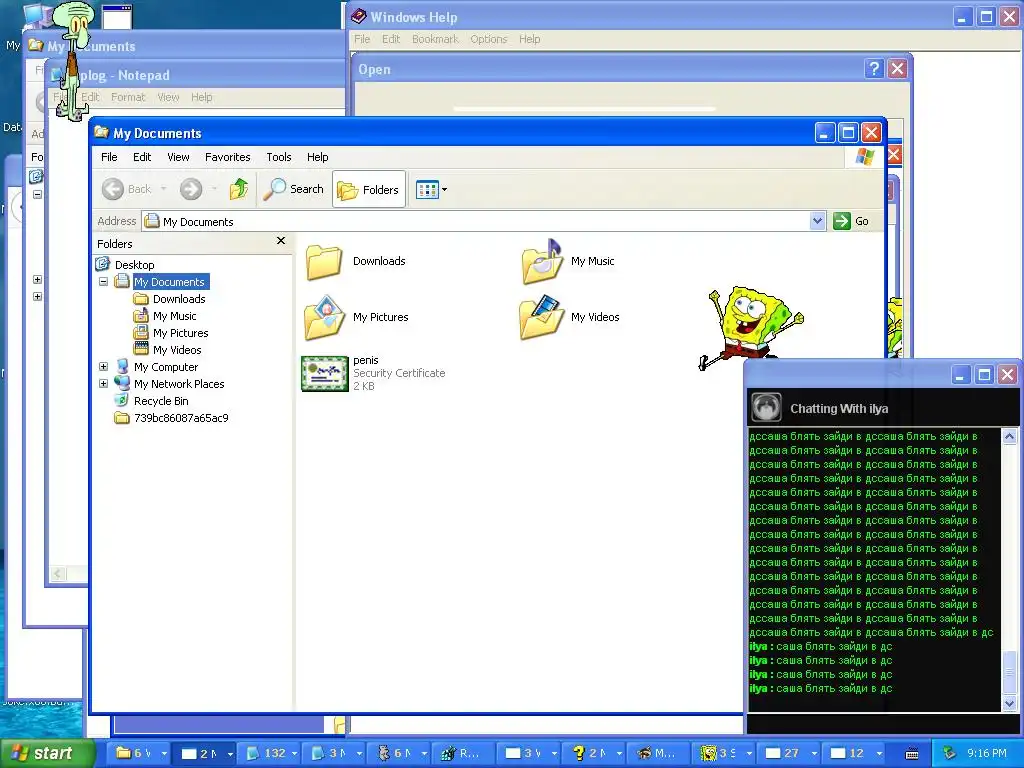Image resolution: width=1024 pixels, height=768 pixels.
Task: Click My Network Places icon in tree
Action: [x=122, y=383]
